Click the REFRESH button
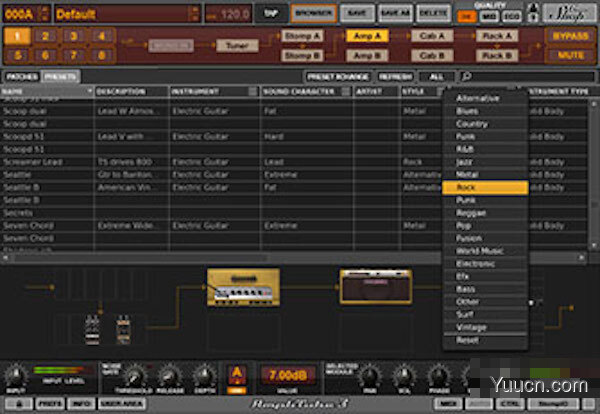The height and width of the screenshot is (414, 600). (396, 77)
